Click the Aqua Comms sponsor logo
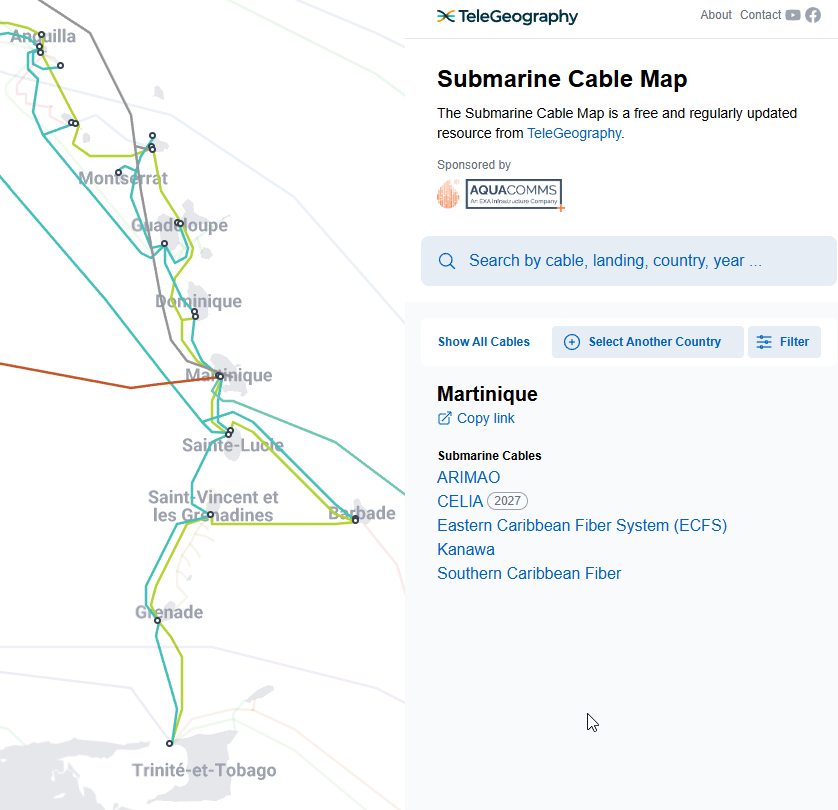This screenshot has height=810, width=838. point(500,194)
